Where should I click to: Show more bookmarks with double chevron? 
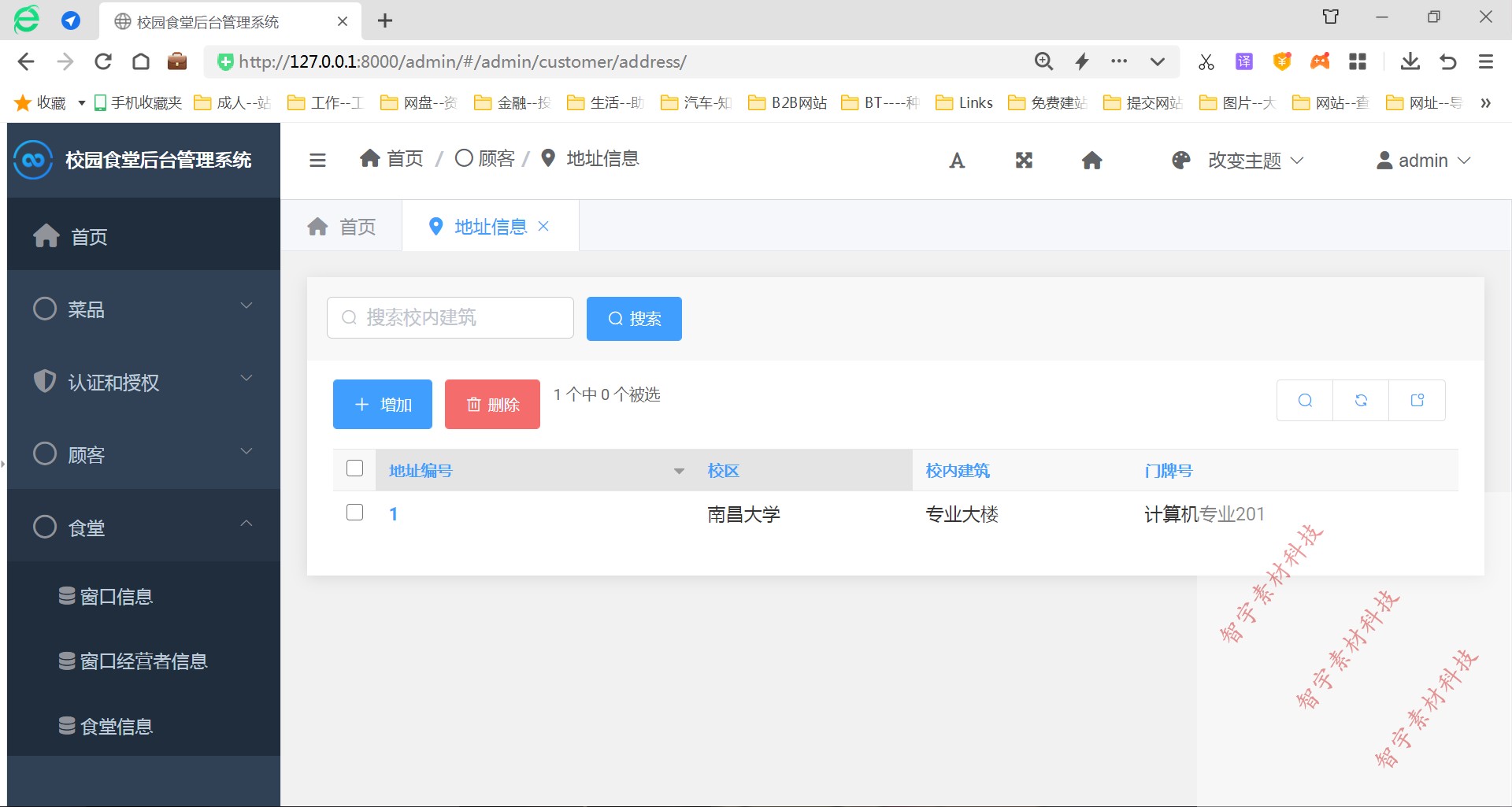pyautogui.click(x=1485, y=103)
